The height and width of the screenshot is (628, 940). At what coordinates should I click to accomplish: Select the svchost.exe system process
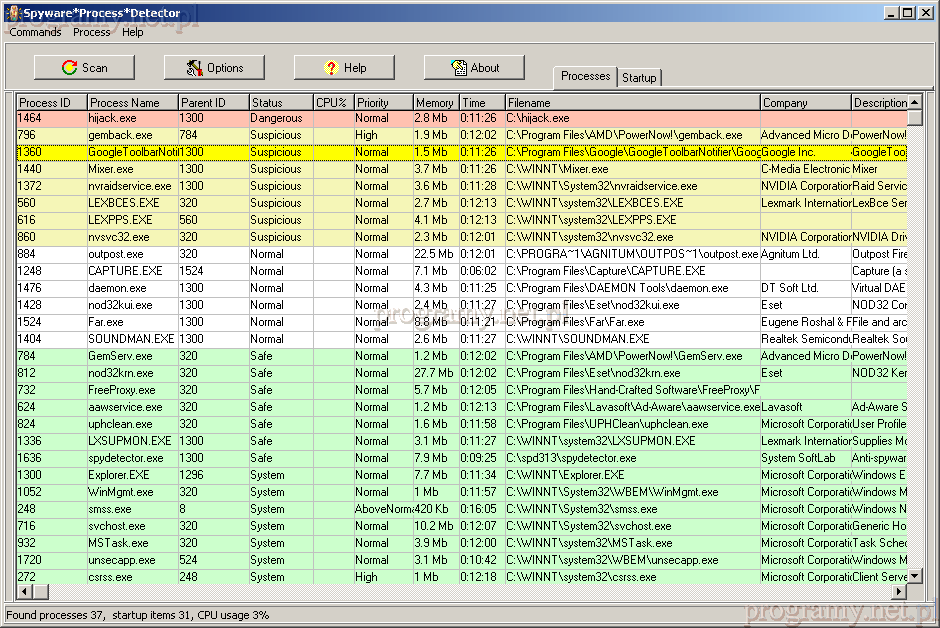coord(116,526)
